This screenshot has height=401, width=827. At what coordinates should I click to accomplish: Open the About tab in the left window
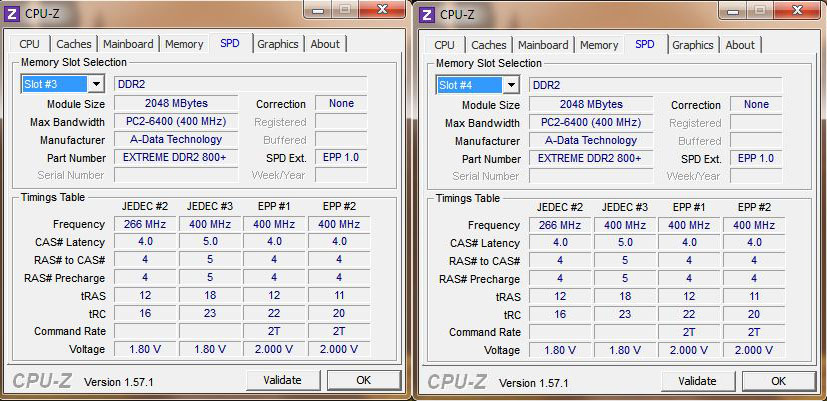click(325, 44)
